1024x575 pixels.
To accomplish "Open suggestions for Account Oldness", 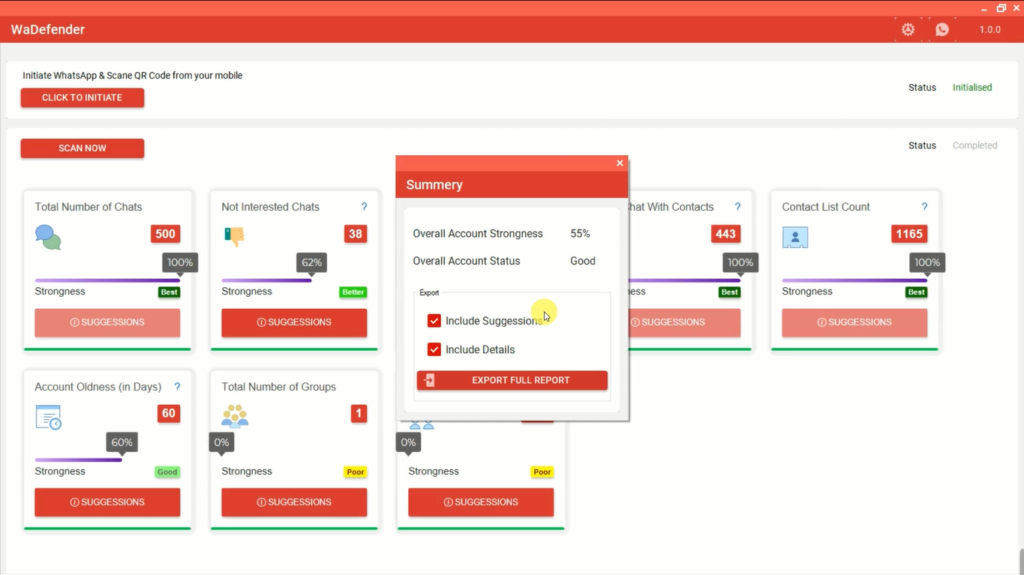I will 107,502.
